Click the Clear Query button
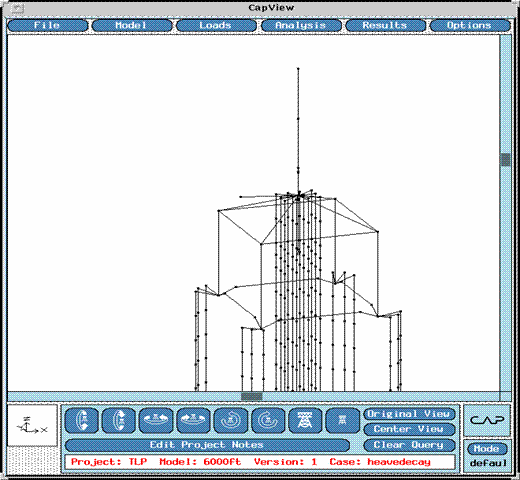The height and width of the screenshot is (480, 520). pos(409,445)
